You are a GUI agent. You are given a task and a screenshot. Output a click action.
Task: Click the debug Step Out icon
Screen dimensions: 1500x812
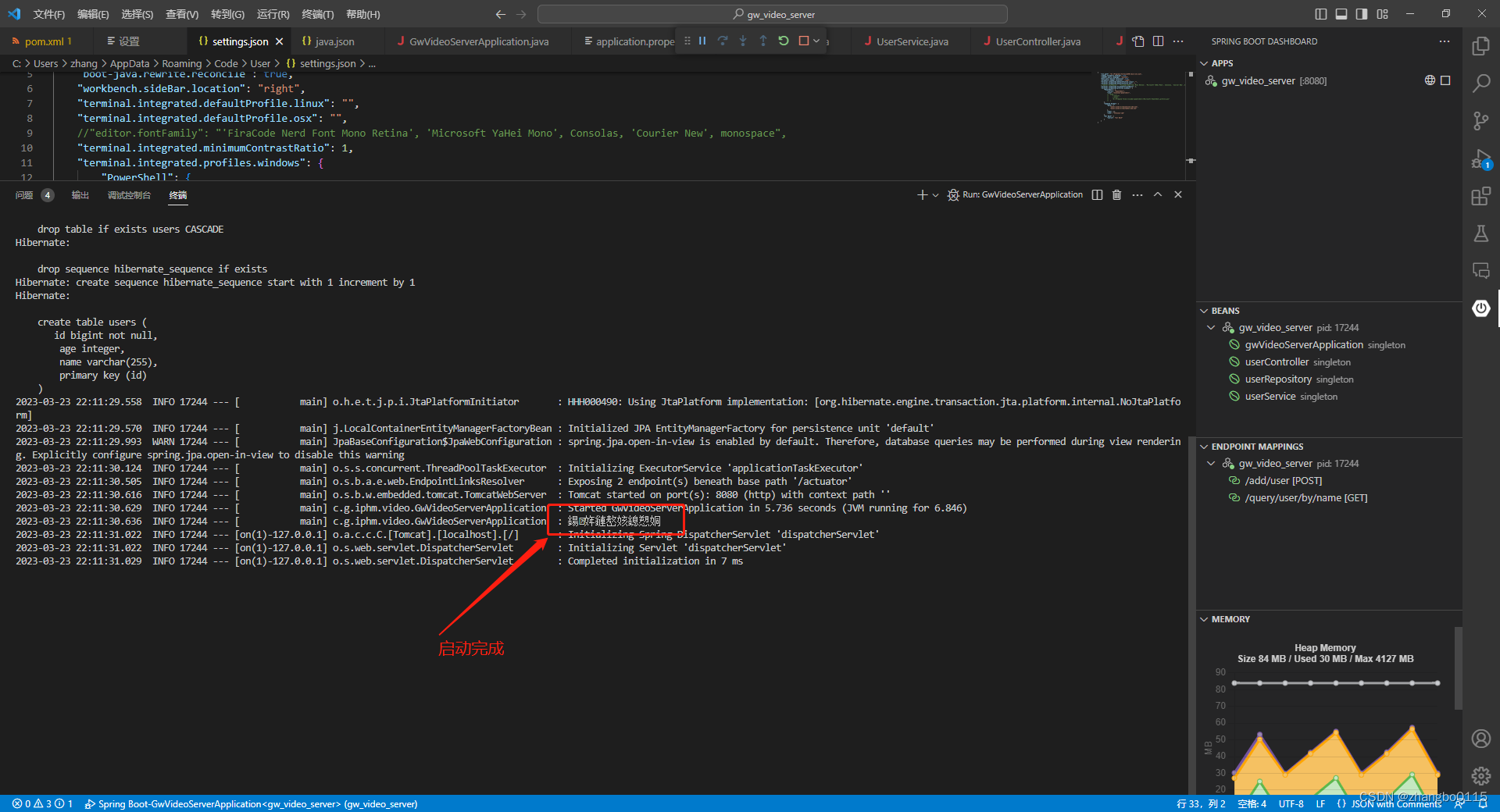pyautogui.click(x=762, y=41)
